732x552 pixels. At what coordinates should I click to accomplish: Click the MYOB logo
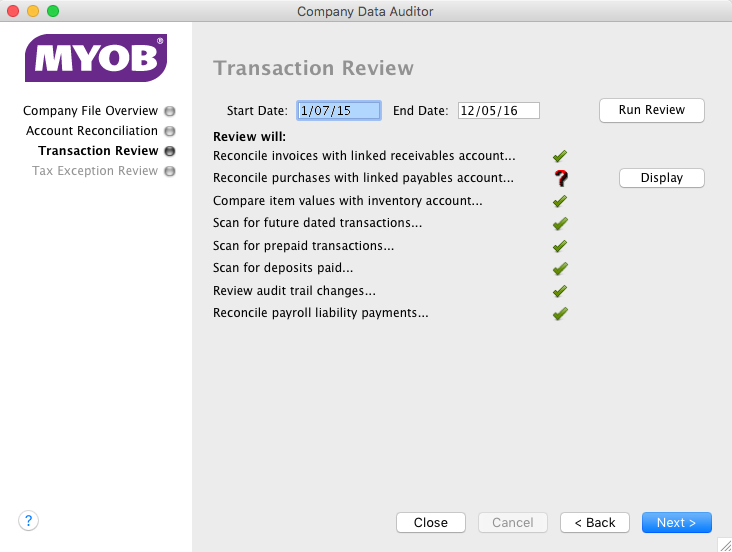[95, 58]
